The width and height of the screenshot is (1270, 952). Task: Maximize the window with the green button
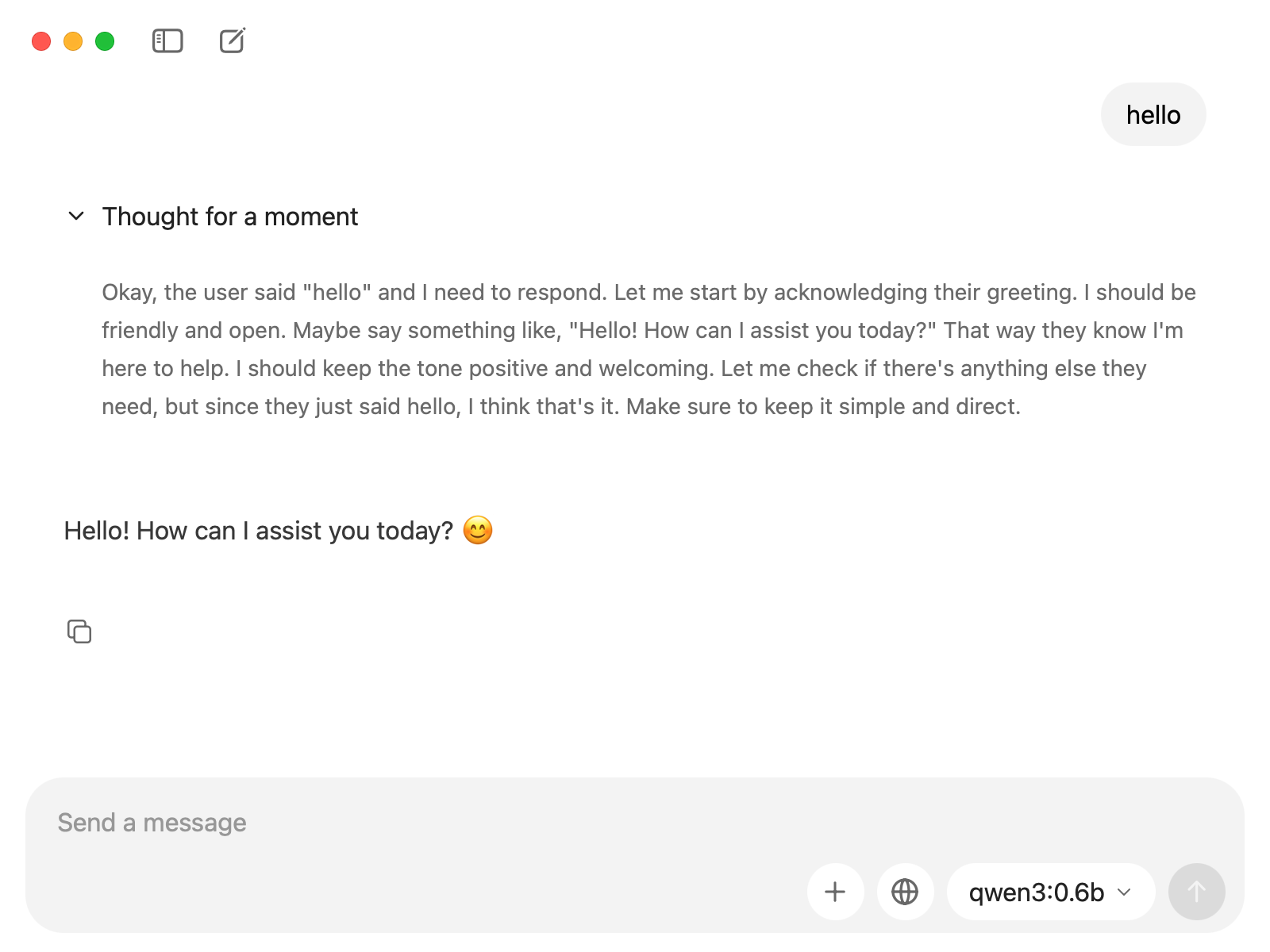pyautogui.click(x=105, y=41)
